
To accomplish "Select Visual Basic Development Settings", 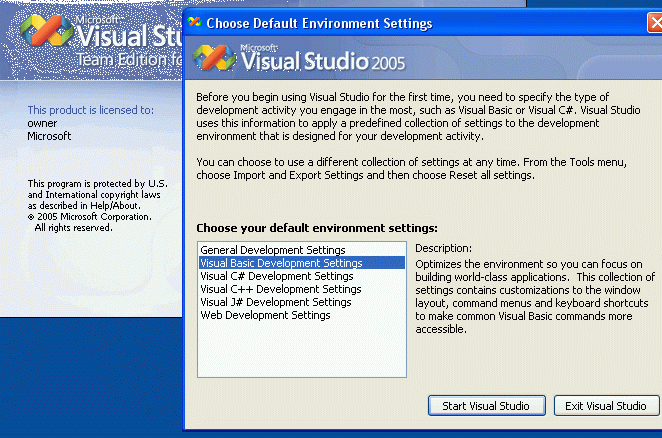I will click(x=301, y=263).
